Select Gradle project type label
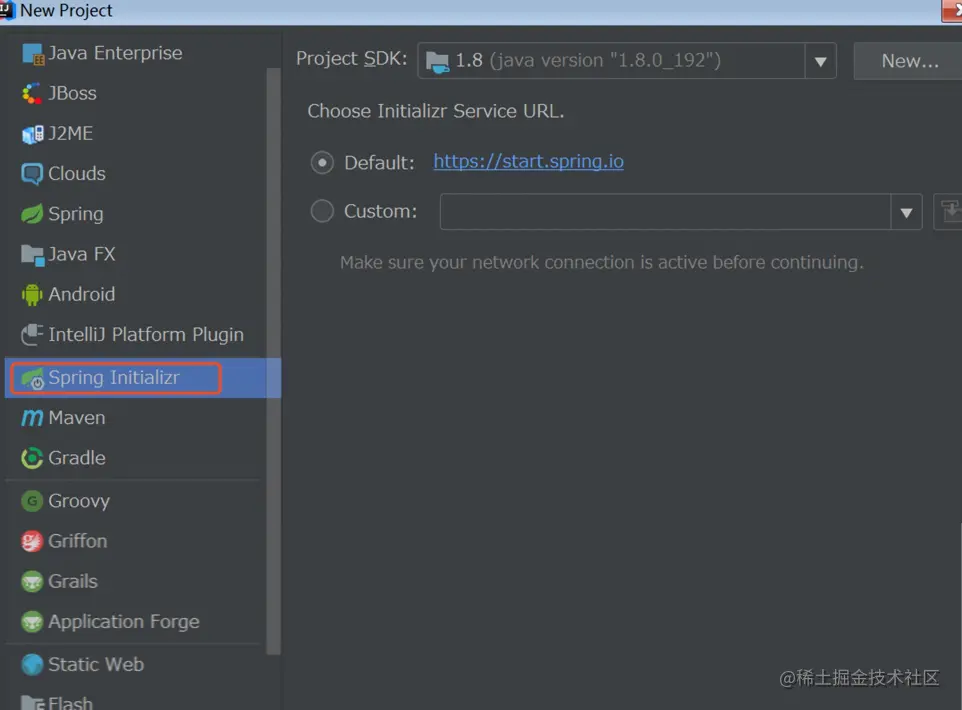The width and height of the screenshot is (962, 710). pos(77,458)
